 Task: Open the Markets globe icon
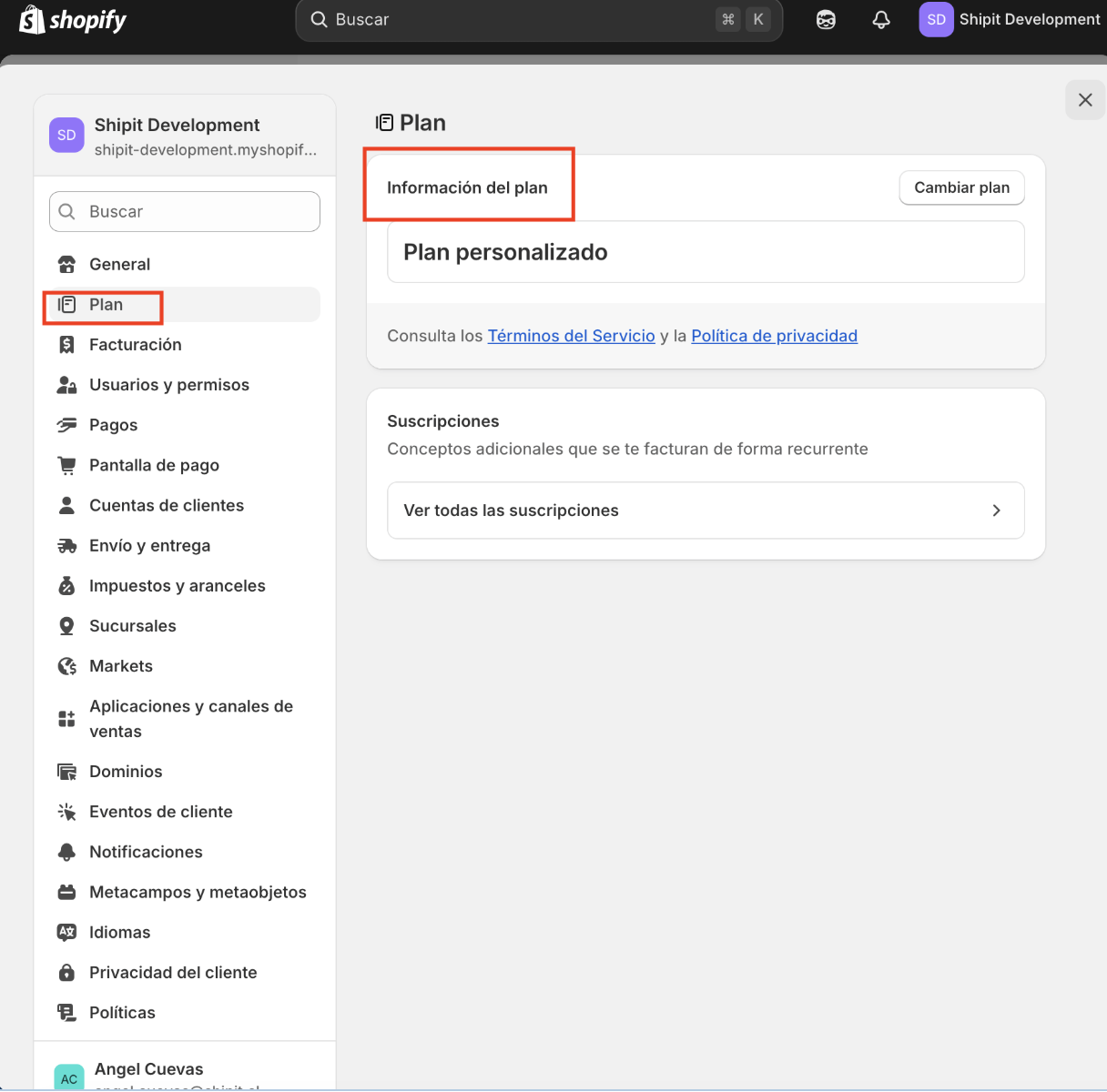[x=66, y=666]
